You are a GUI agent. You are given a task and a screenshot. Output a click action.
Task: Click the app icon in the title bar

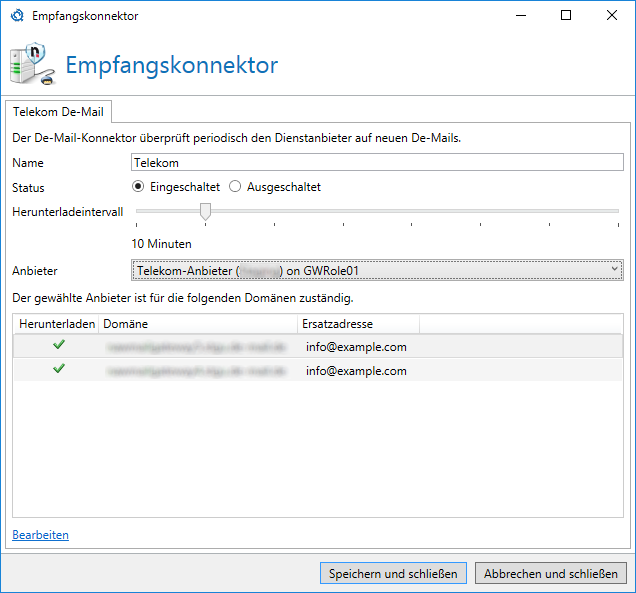(x=17, y=16)
